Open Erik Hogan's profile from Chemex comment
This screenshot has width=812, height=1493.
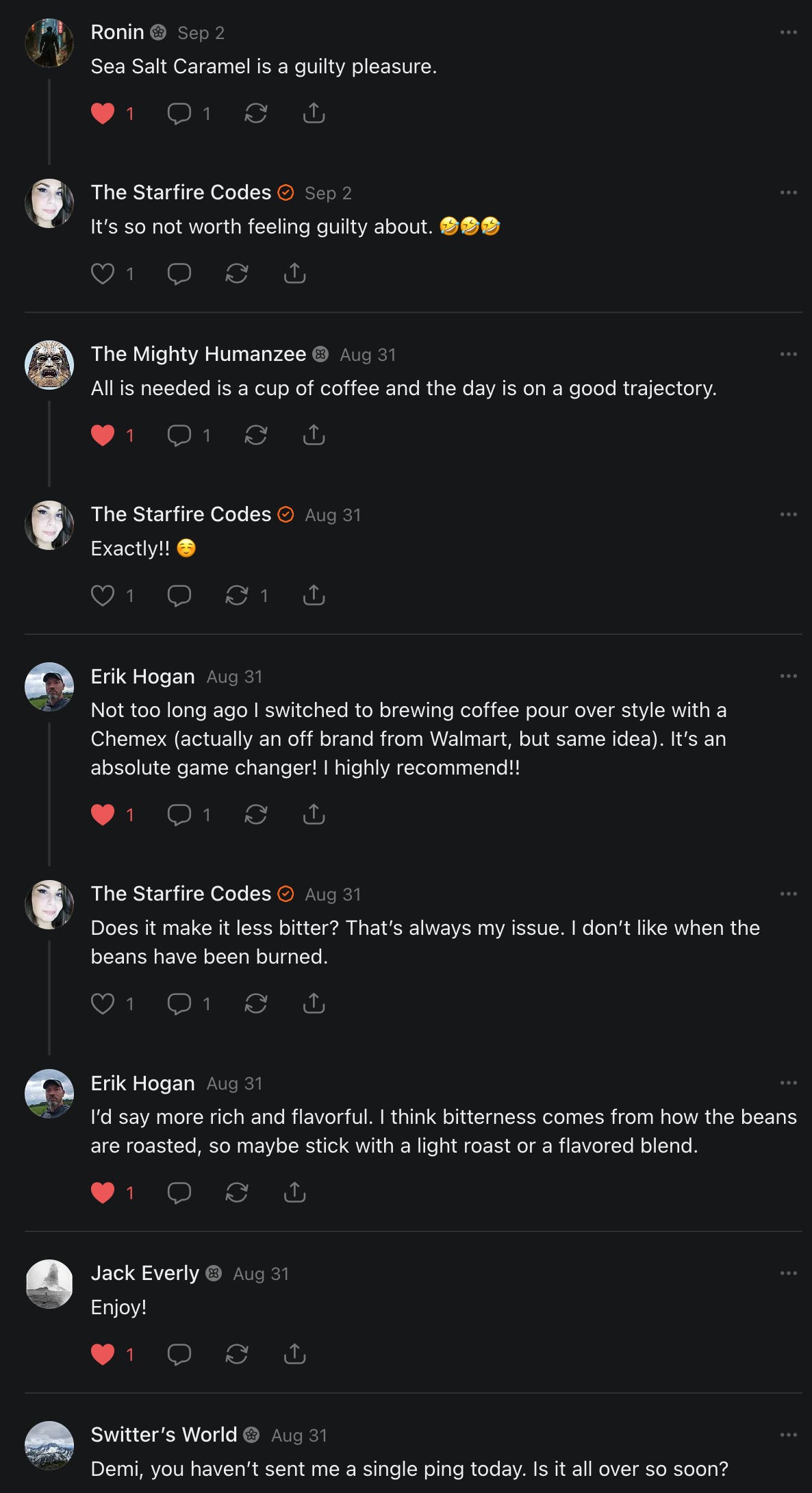142,677
